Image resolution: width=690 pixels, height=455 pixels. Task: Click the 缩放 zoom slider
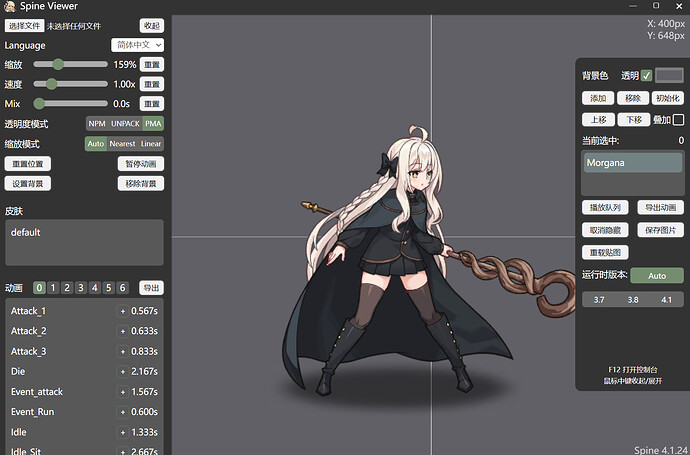(70, 64)
